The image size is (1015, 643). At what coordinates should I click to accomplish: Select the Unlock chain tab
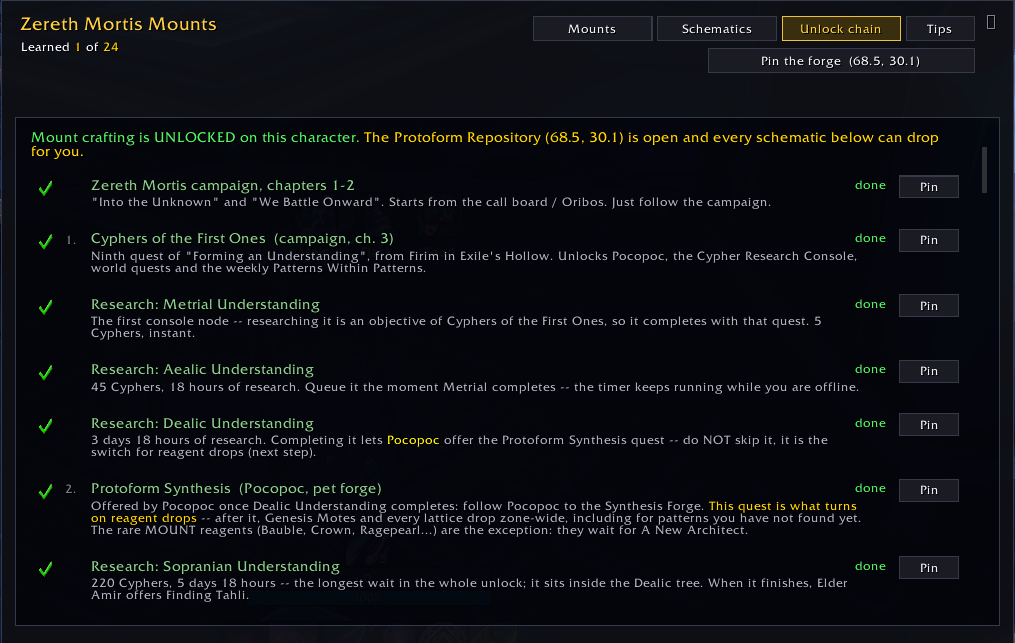tap(841, 28)
